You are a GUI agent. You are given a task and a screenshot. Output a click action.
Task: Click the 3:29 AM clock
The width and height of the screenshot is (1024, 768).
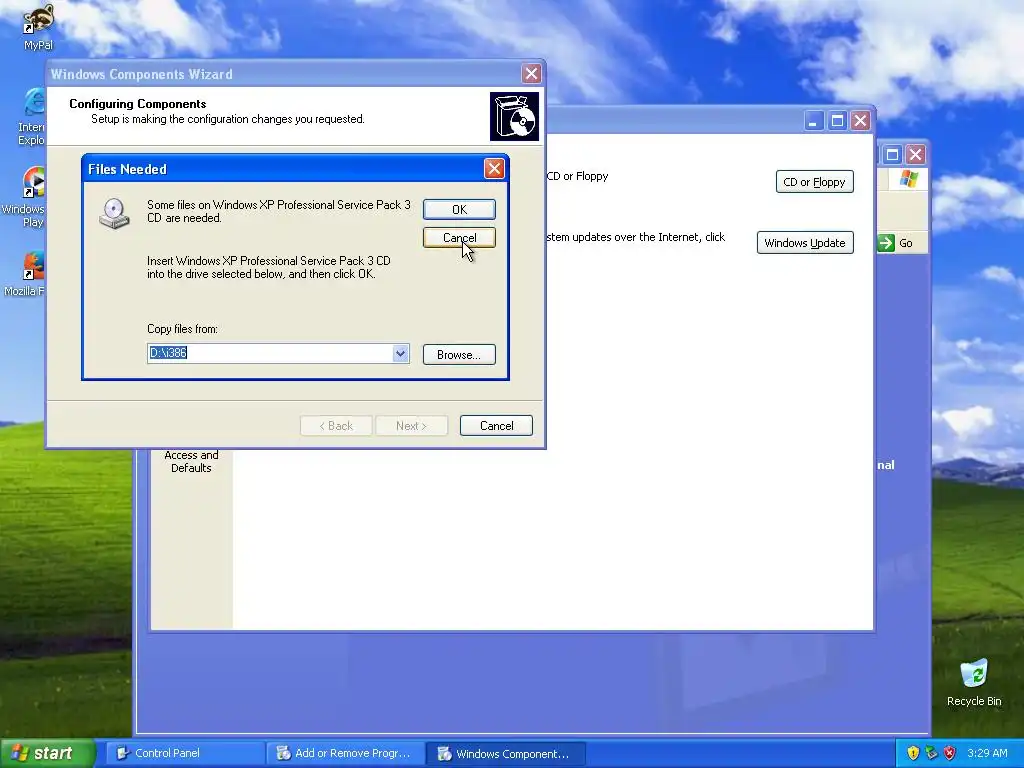(x=987, y=753)
